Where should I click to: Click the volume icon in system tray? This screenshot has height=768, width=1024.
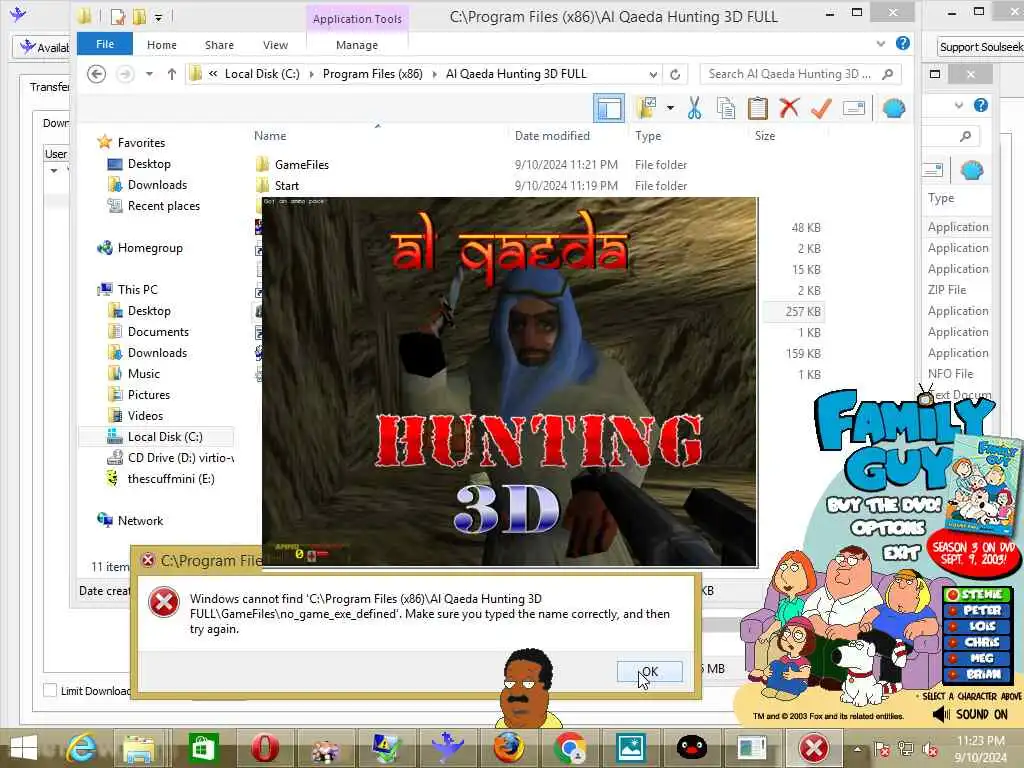930,750
